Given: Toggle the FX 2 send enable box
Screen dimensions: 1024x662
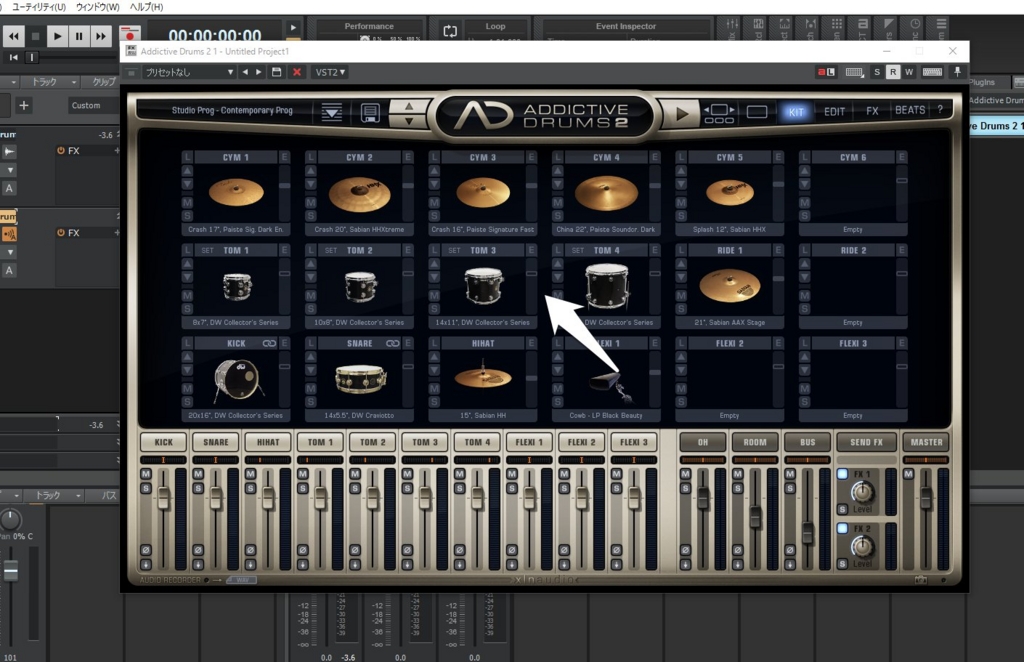Looking at the screenshot, I should (842, 528).
